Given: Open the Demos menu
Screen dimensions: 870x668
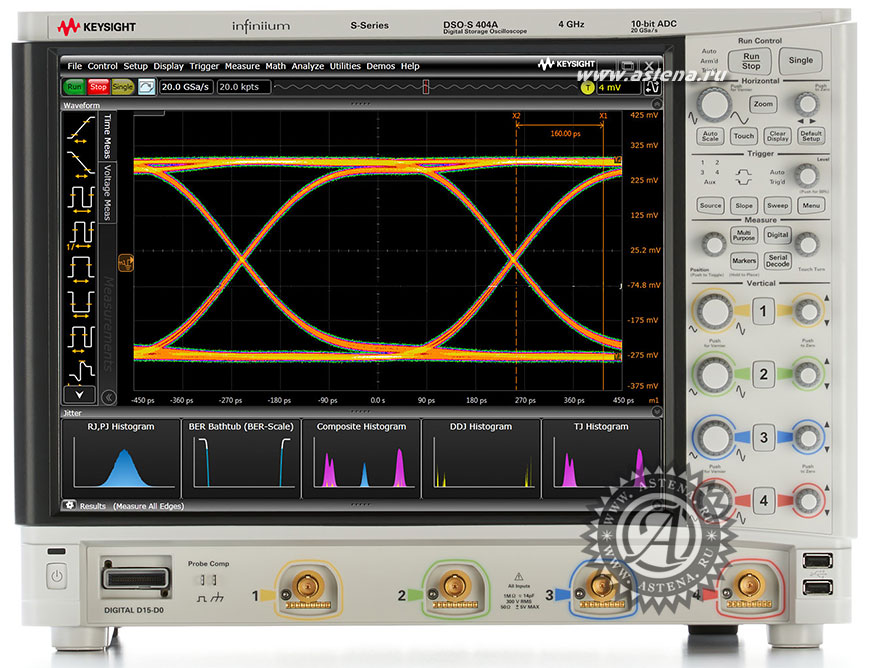Looking at the screenshot, I should point(381,66).
